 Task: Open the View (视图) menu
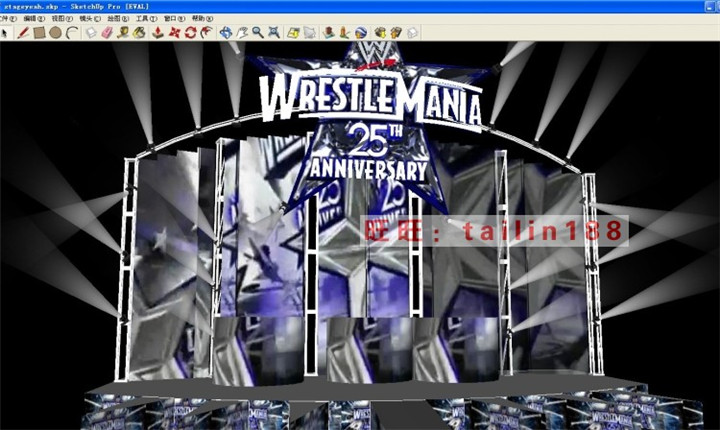(62, 18)
